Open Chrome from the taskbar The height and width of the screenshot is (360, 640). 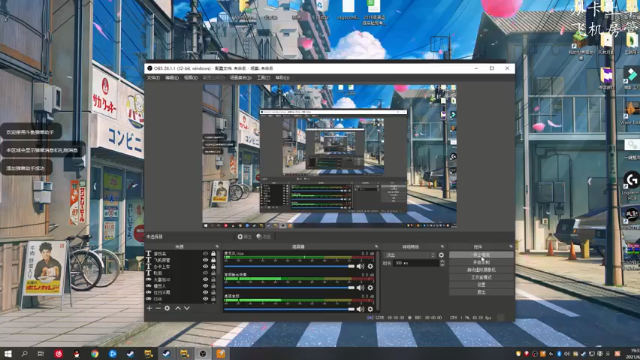point(95,354)
